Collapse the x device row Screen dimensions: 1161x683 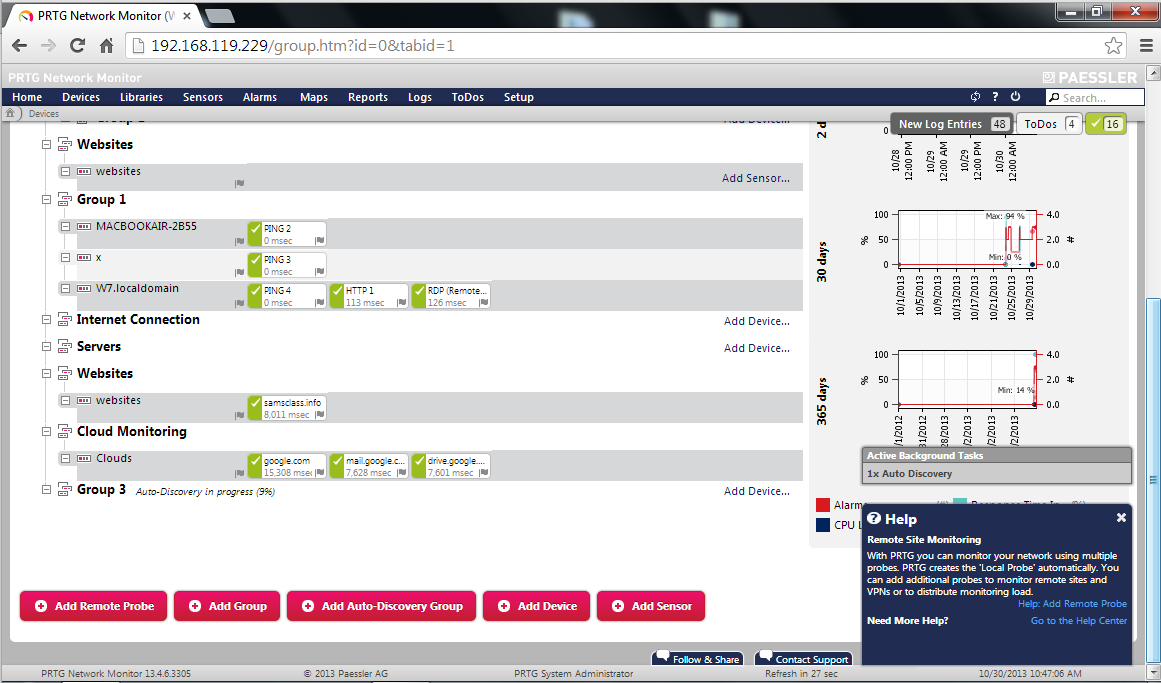coord(66,258)
